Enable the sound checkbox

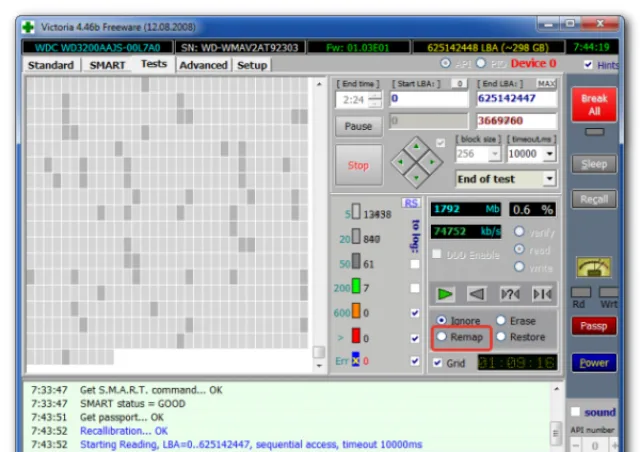(x=575, y=412)
